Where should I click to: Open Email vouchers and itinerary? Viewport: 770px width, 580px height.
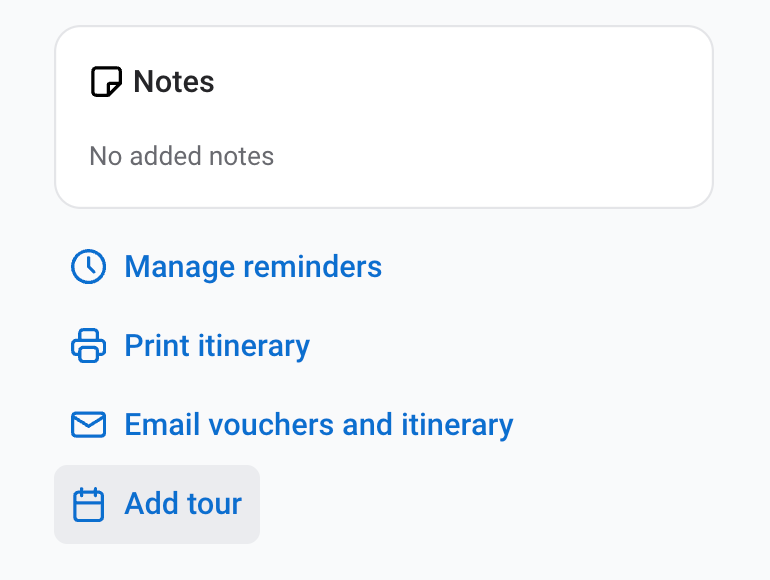tap(318, 425)
